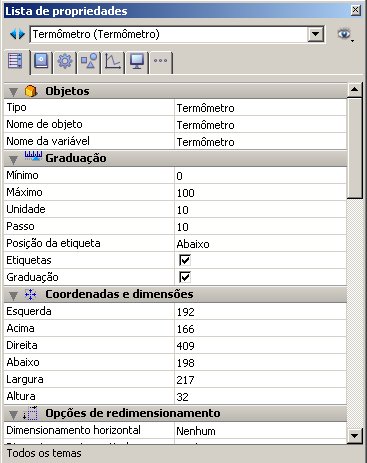367x463 pixels.
Task: Collapse the Objetos section
Action: tap(13, 92)
